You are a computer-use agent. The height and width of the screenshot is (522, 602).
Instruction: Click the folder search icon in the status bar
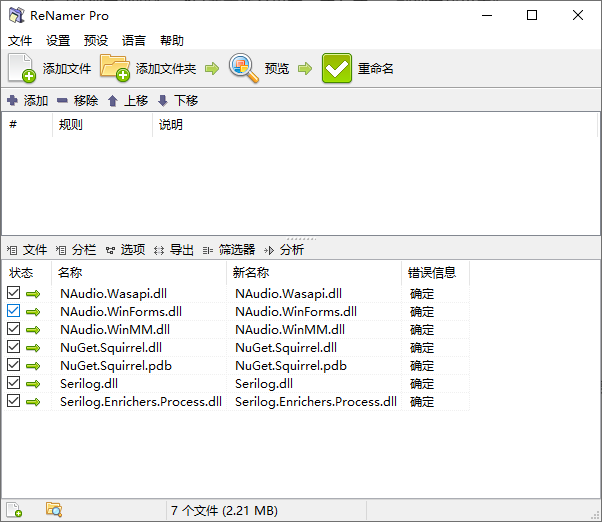[54, 510]
